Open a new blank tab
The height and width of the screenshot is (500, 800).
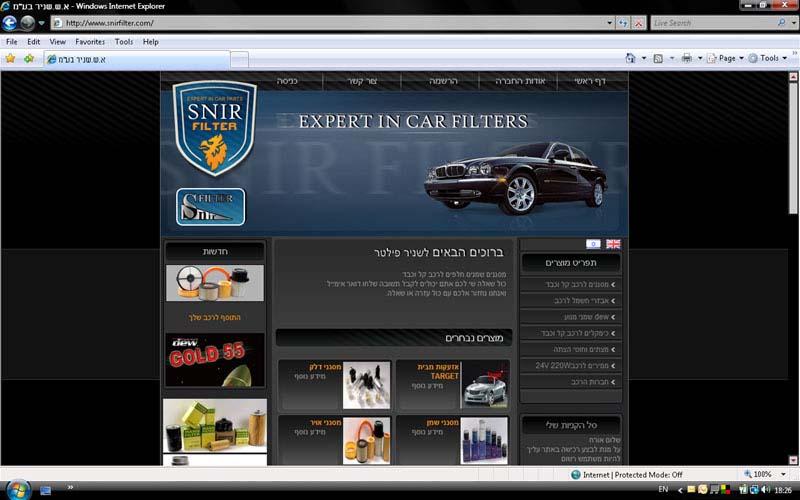[x=240, y=60]
